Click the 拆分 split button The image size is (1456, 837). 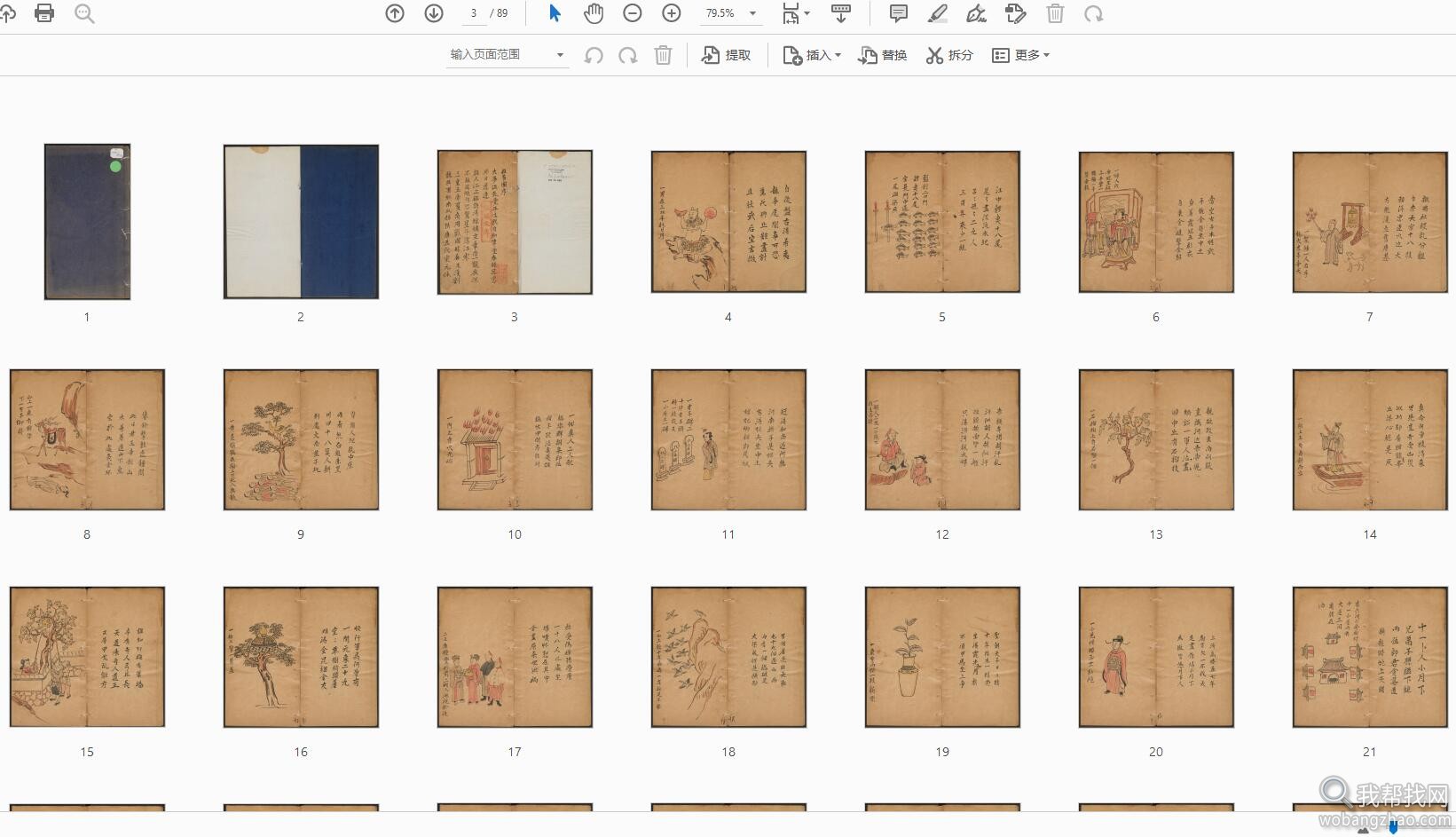point(949,55)
